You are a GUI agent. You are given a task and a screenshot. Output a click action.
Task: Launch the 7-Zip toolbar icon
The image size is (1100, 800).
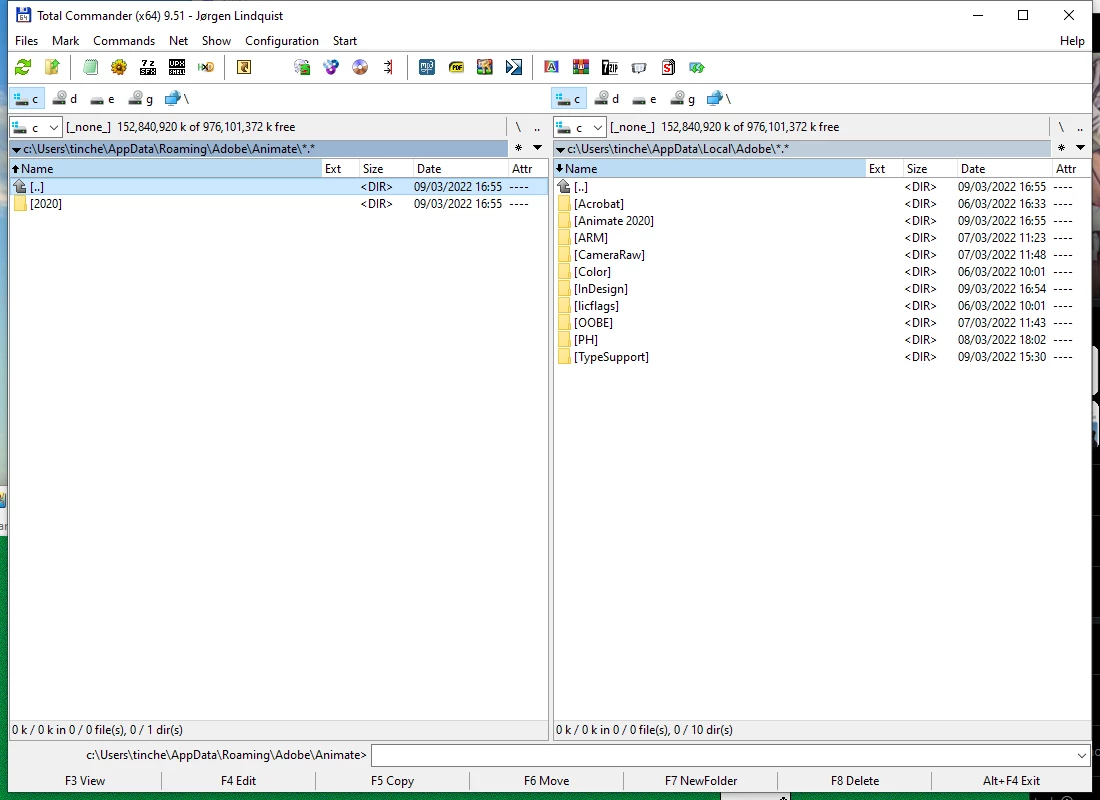pos(610,67)
